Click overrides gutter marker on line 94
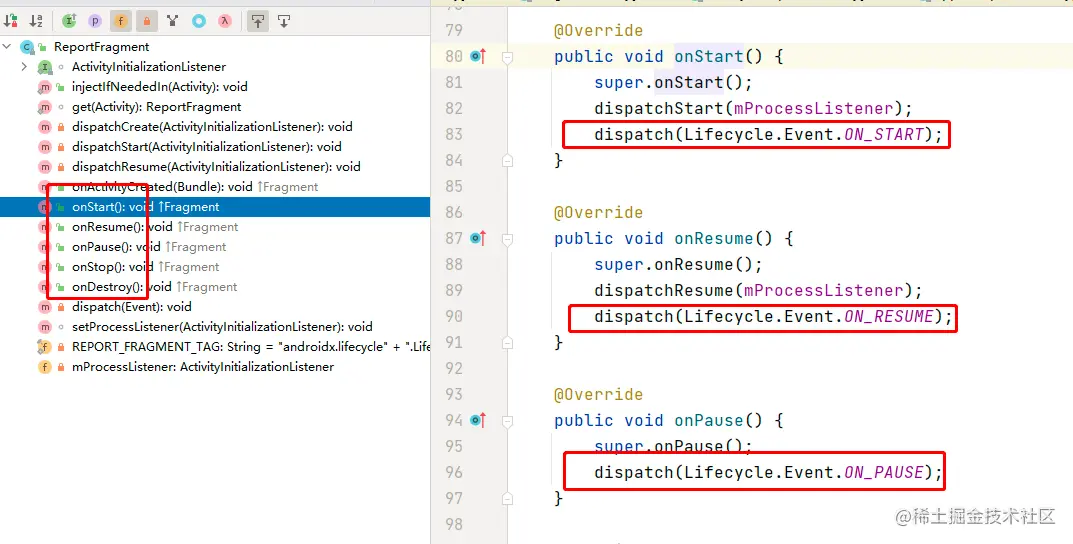1073x544 pixels. click(x=478, y=420)
